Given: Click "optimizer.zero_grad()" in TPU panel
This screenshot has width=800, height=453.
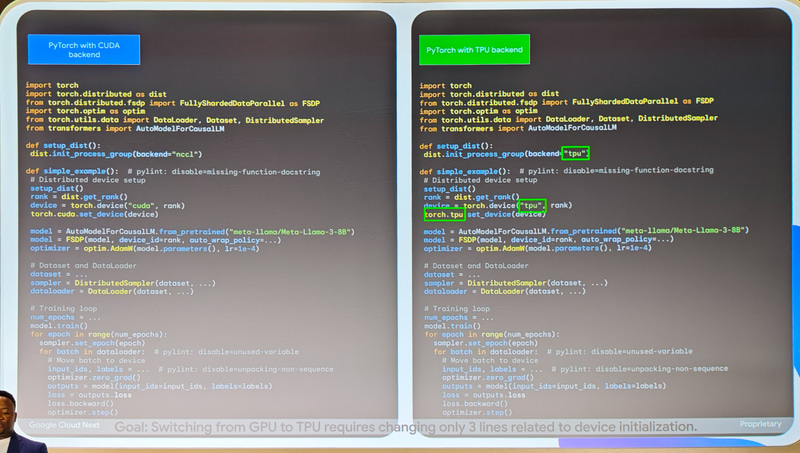Looking at the screenshot, I should [x=488, y=378].
